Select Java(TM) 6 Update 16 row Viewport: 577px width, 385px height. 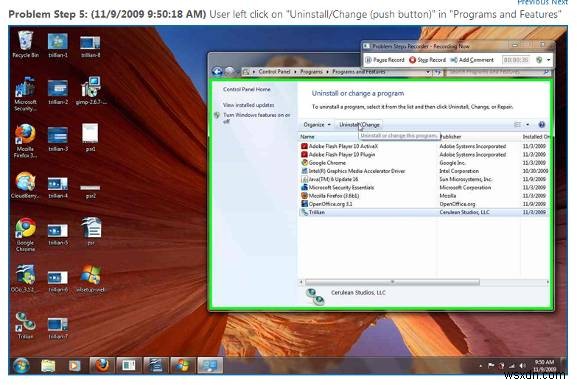(424, 179)
